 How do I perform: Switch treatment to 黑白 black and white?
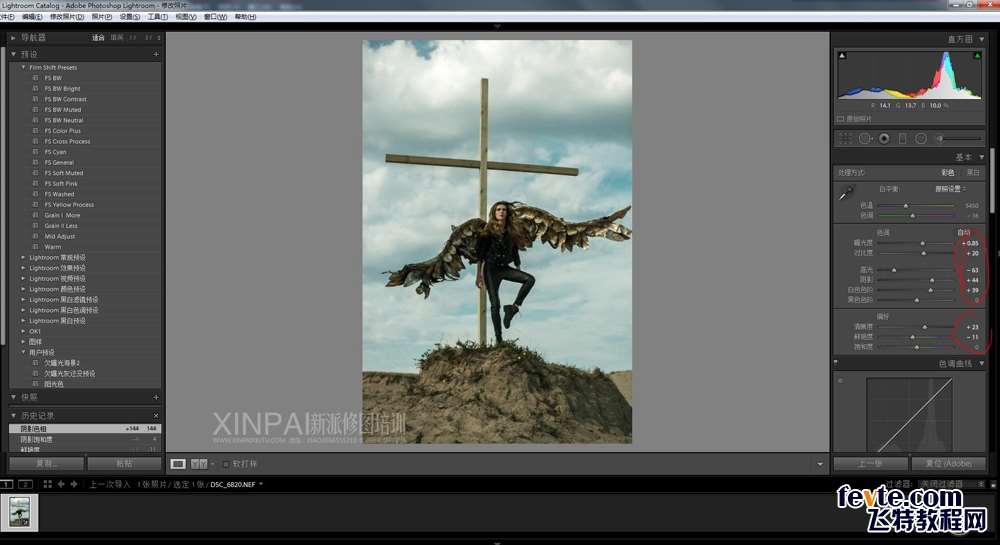click(x=972, y=173)
